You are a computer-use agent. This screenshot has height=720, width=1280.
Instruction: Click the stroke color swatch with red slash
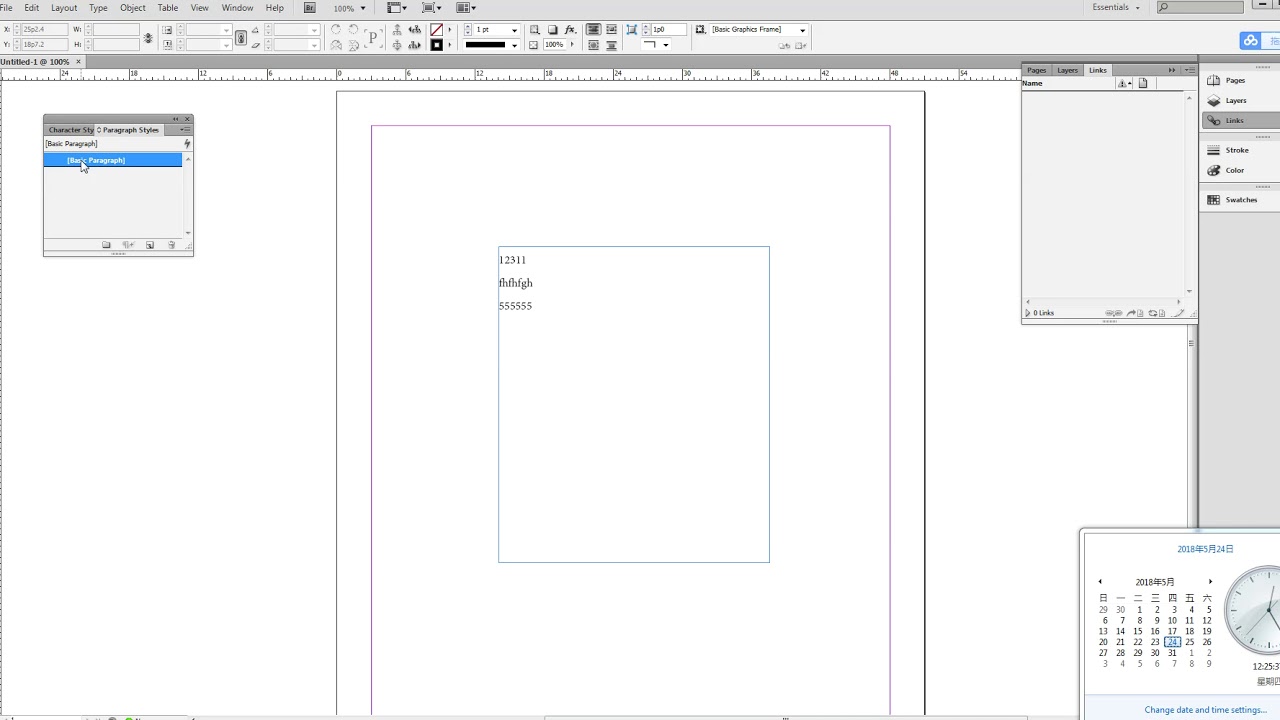click(436, 30)
